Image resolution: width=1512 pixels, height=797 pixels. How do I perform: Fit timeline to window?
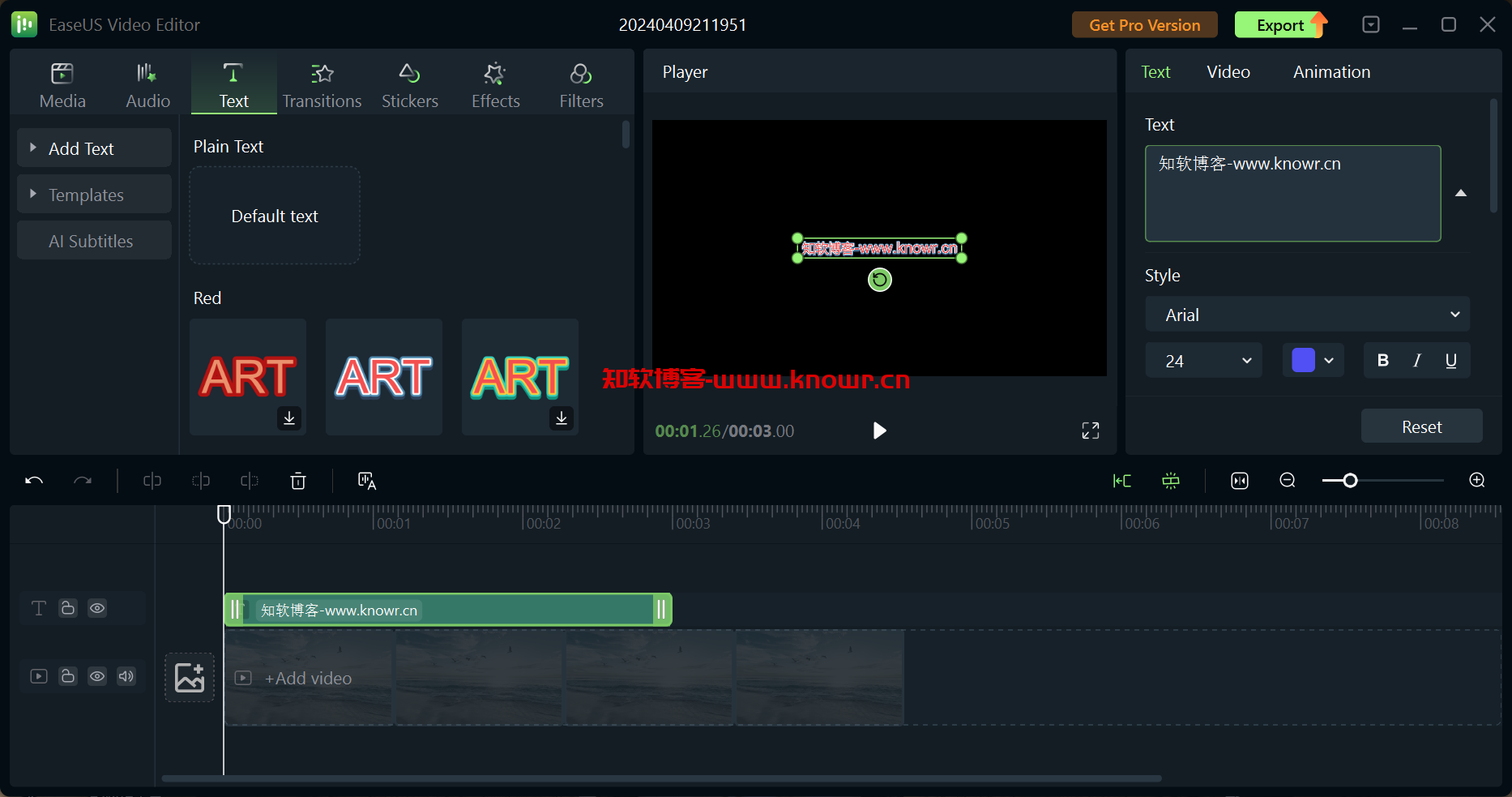click(1240, 481)
